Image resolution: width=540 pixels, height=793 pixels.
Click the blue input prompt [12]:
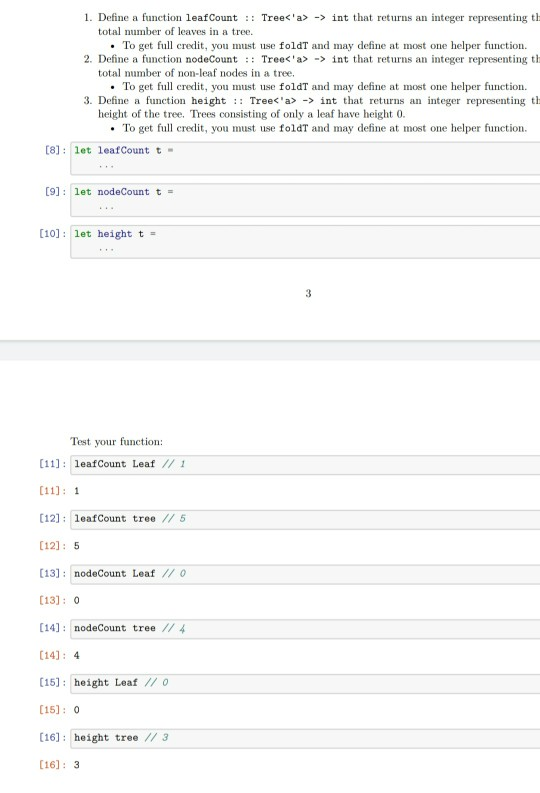click(x=53, y=518)
